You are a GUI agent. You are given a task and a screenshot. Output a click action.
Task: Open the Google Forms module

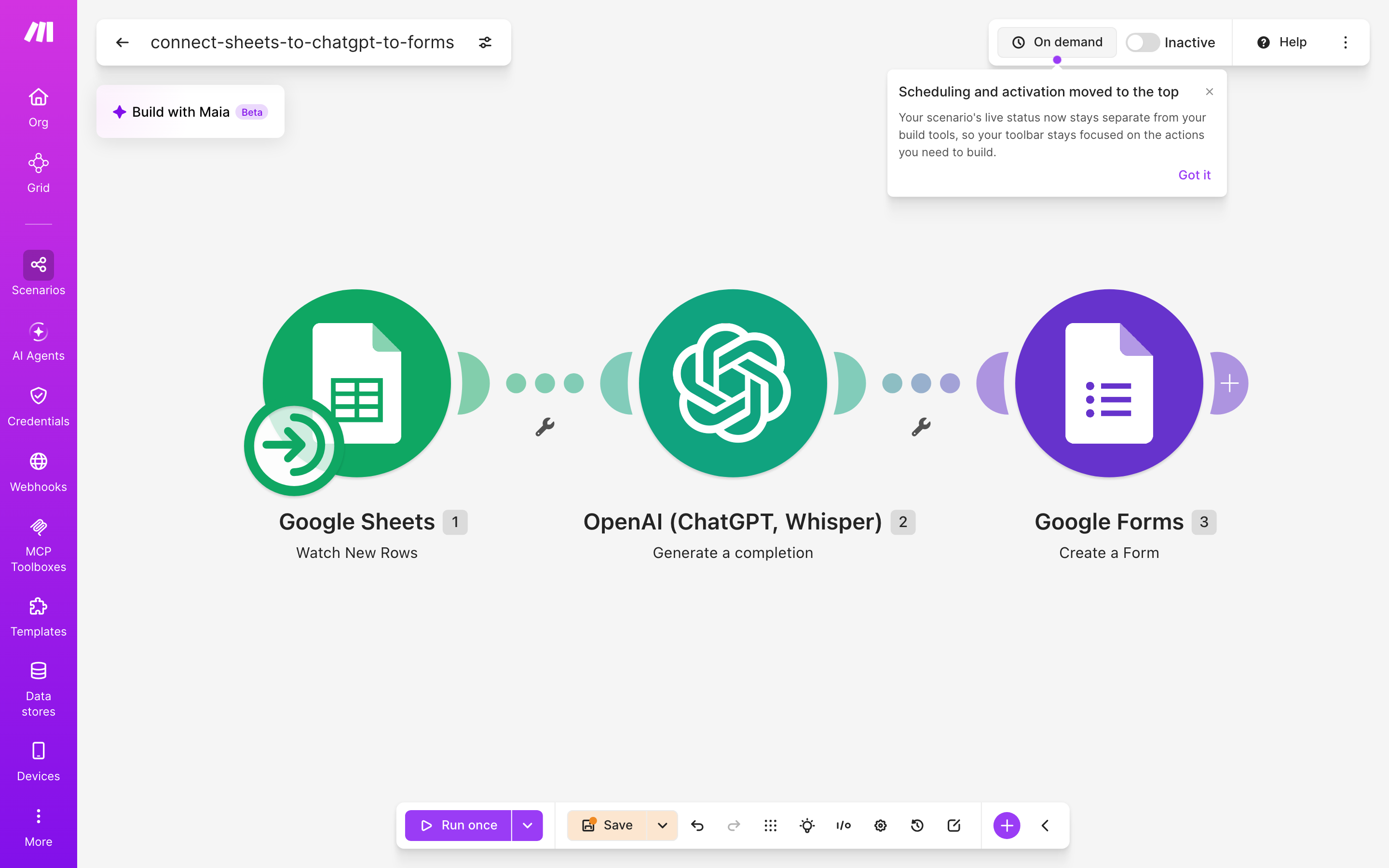[1109, 383]
